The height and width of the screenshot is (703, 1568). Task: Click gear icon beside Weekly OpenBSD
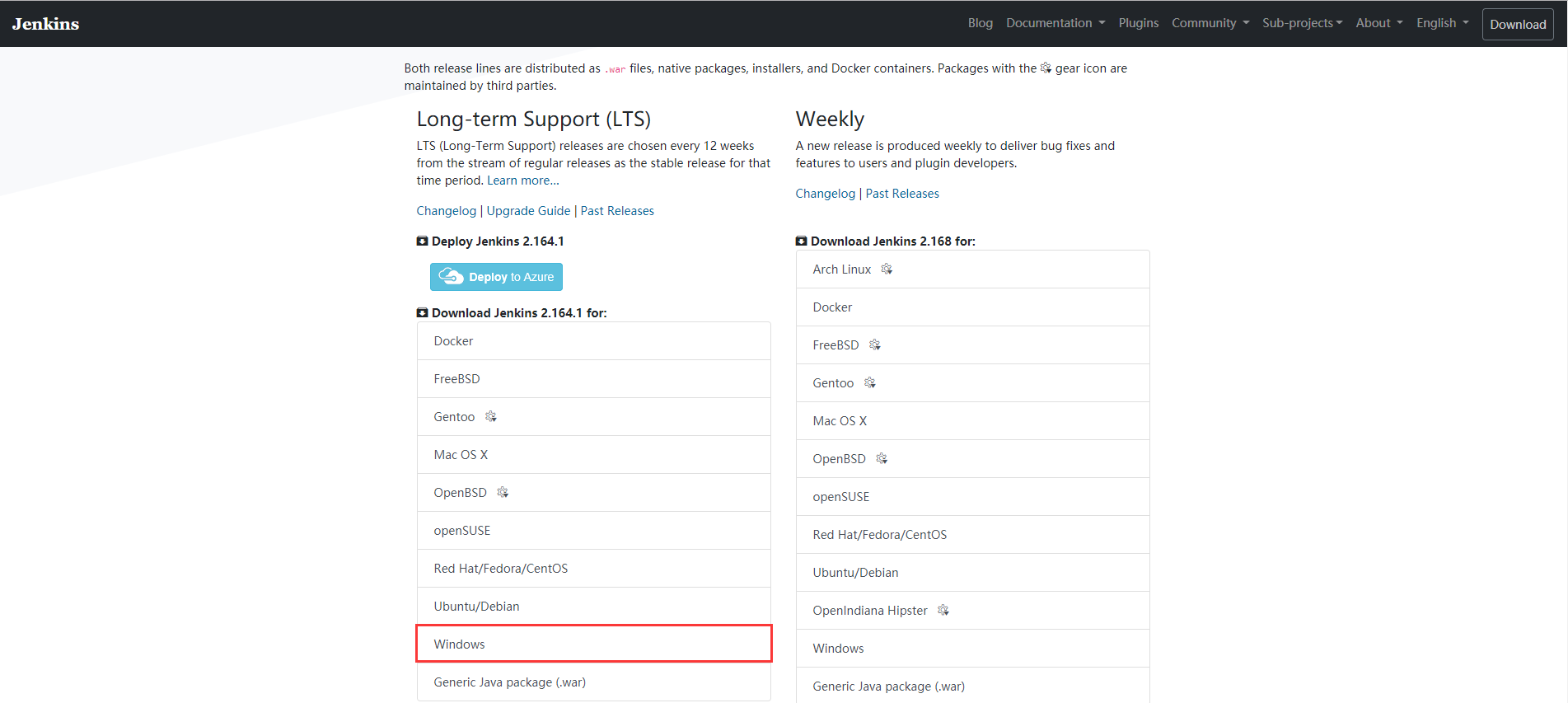click(882, 458)
